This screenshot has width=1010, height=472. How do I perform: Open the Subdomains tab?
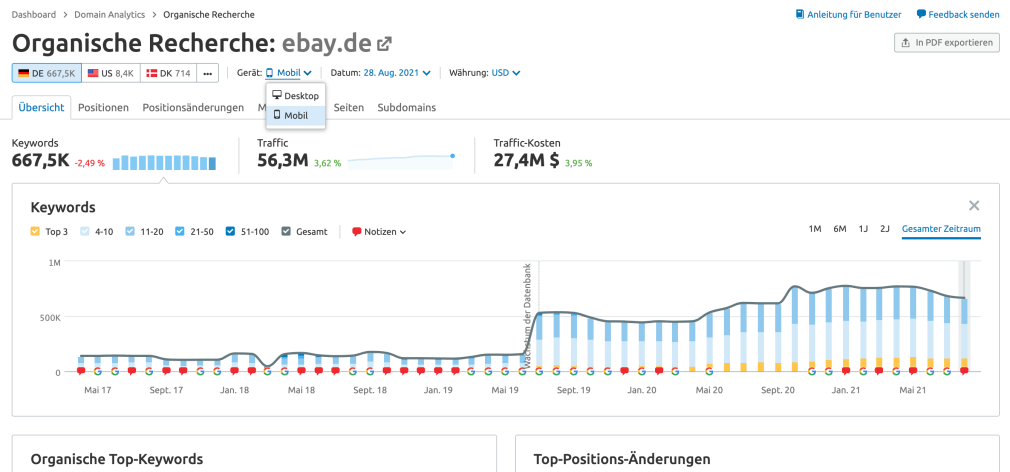(x=406, y=108)
